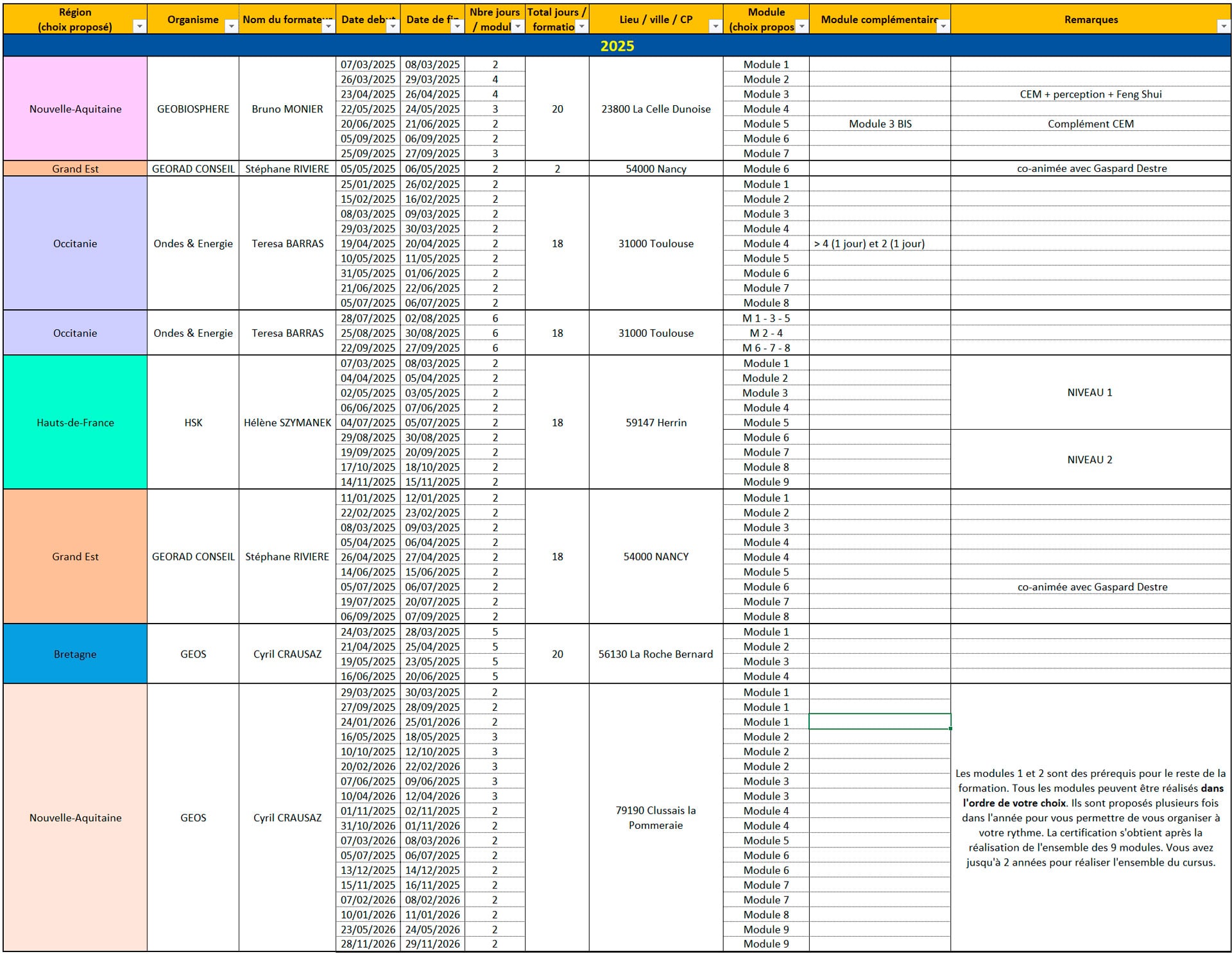1232x954 pixels.
Task: Open the Région column filter dropdown
Action: click(x=139, y=26)
